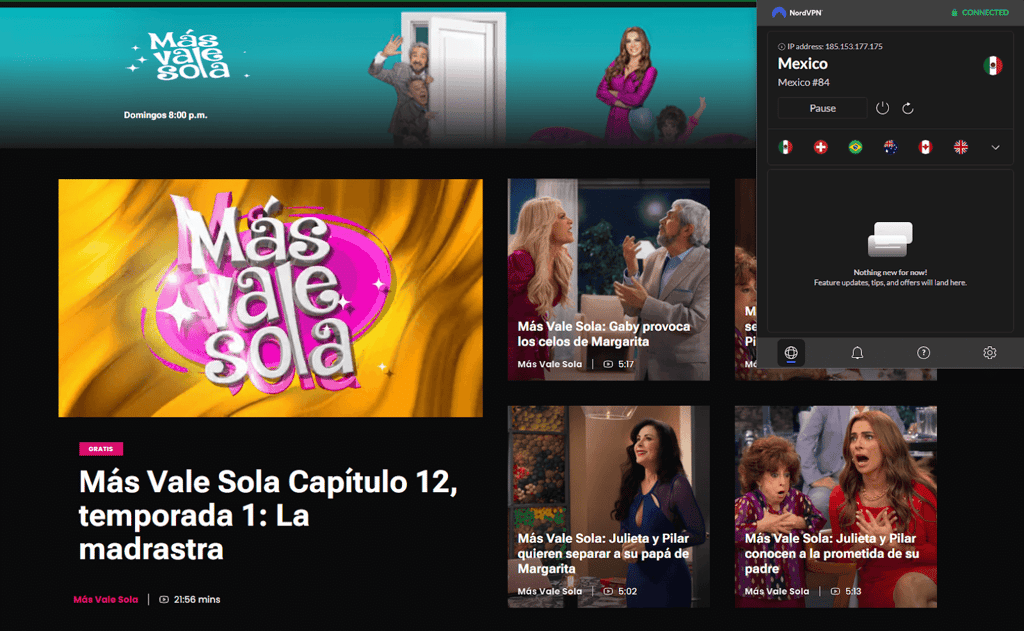The width and height of the screenshot is (1024, 631).
Task: Open Gaby provoca los celos video
Action: click(609, 280)
